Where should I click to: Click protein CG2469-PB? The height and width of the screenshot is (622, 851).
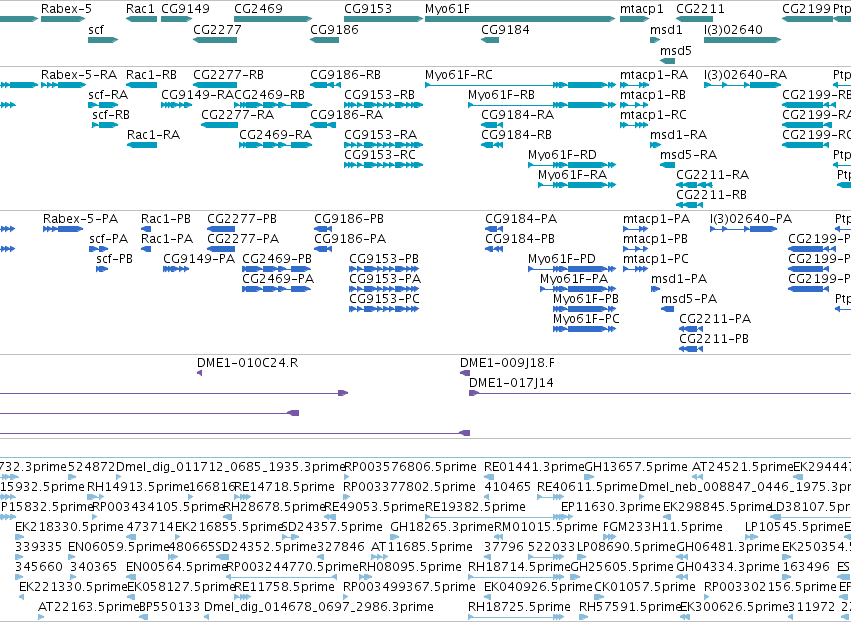tap(276, 269)
